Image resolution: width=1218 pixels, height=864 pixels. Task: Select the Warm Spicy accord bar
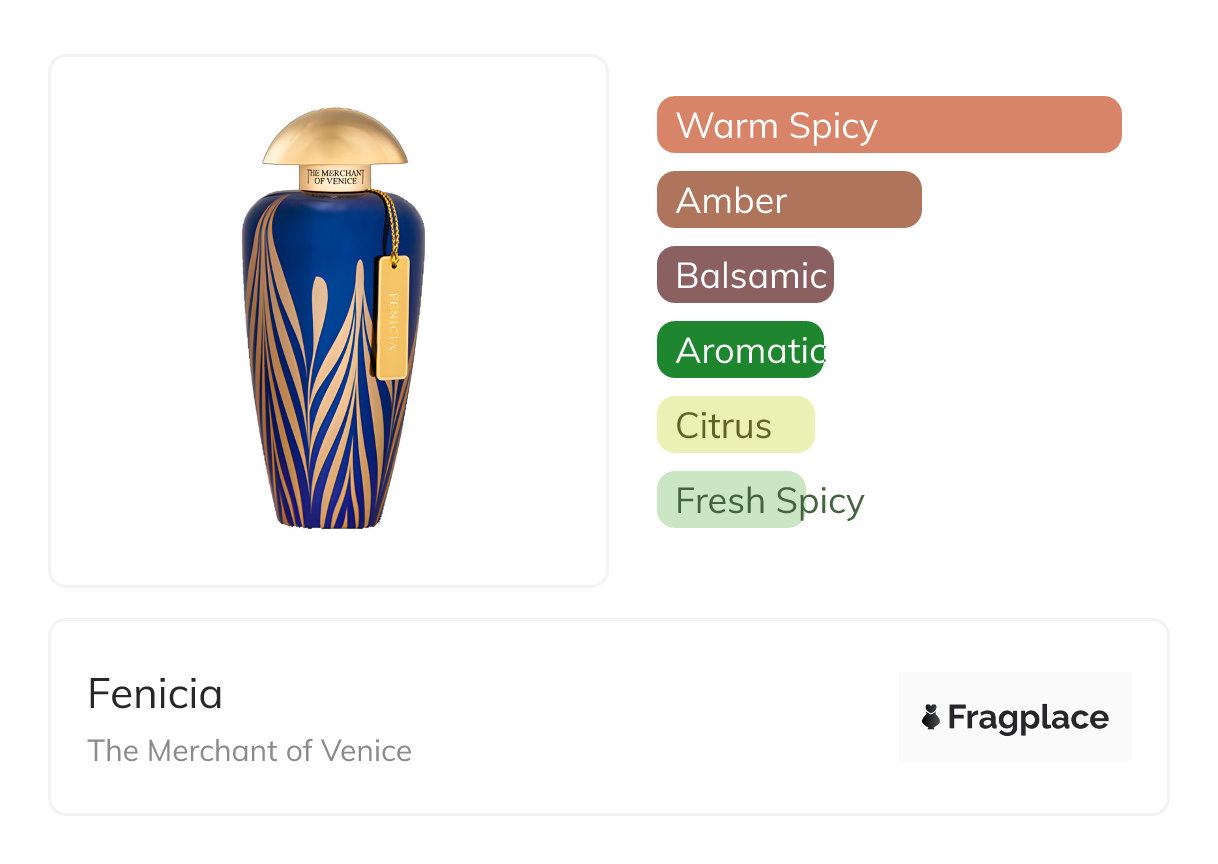pyautogui.click(x=889, y=125)
